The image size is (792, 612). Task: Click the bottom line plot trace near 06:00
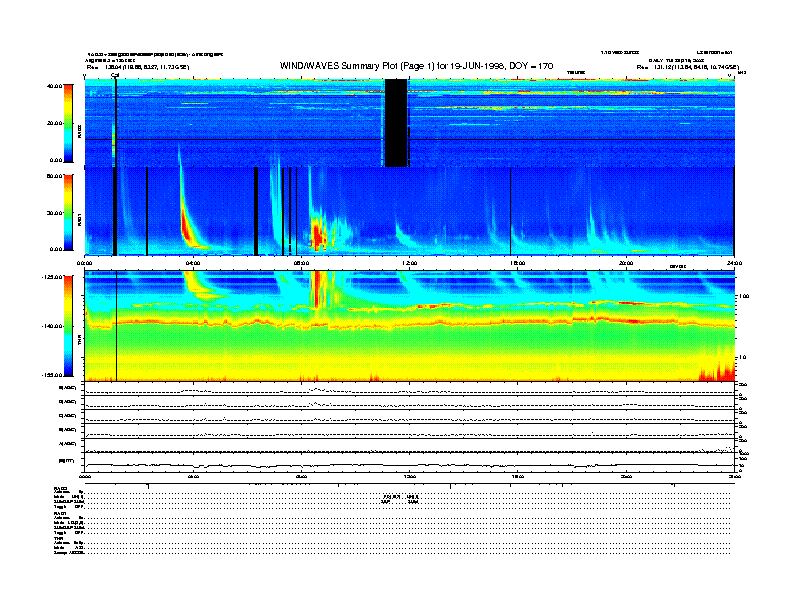[247, 465]
